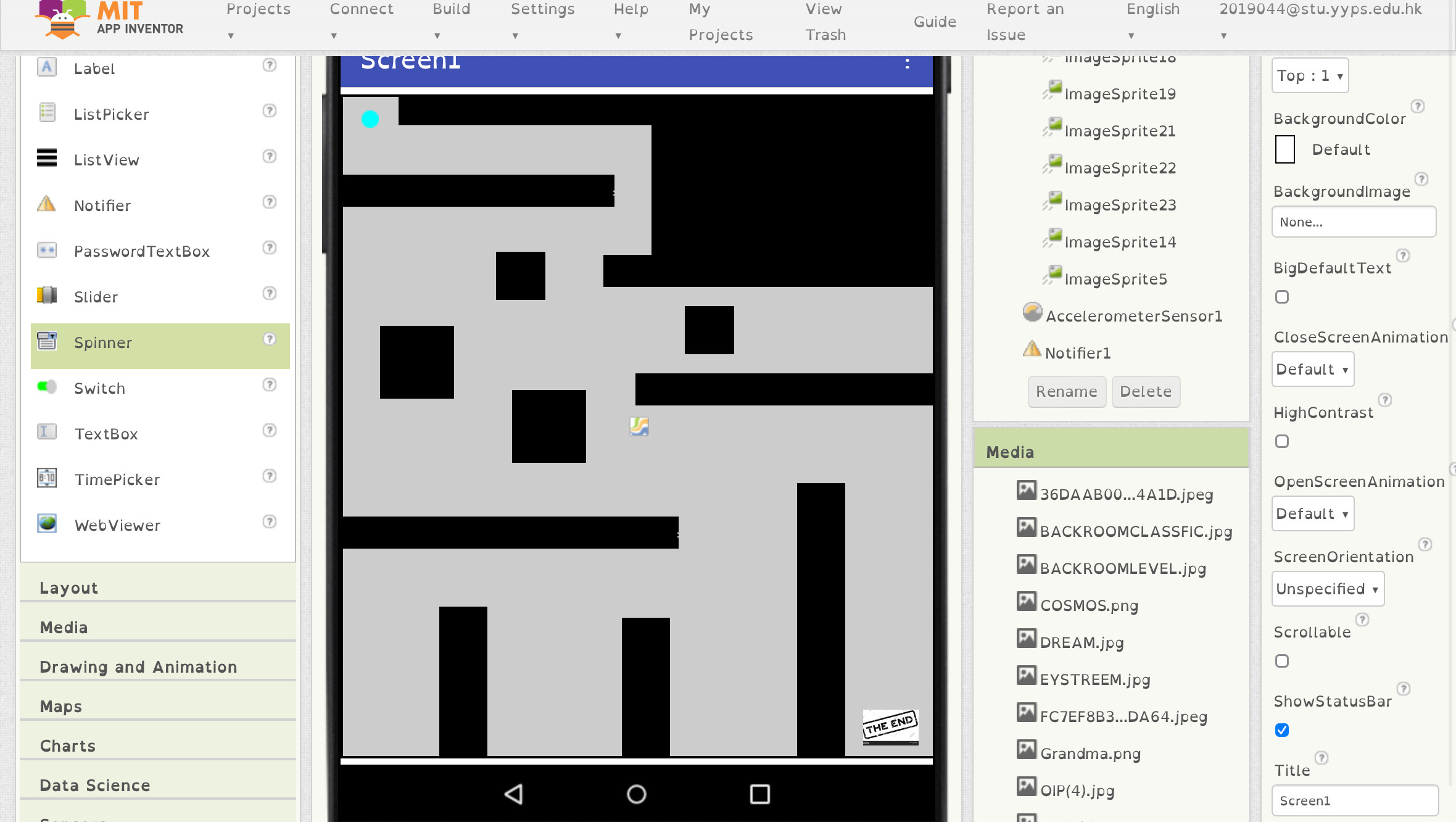Image resolution: width=1456 pixels, height=822 pixels.
Task: Select the WebViewer globe icon
Action: 47,524
